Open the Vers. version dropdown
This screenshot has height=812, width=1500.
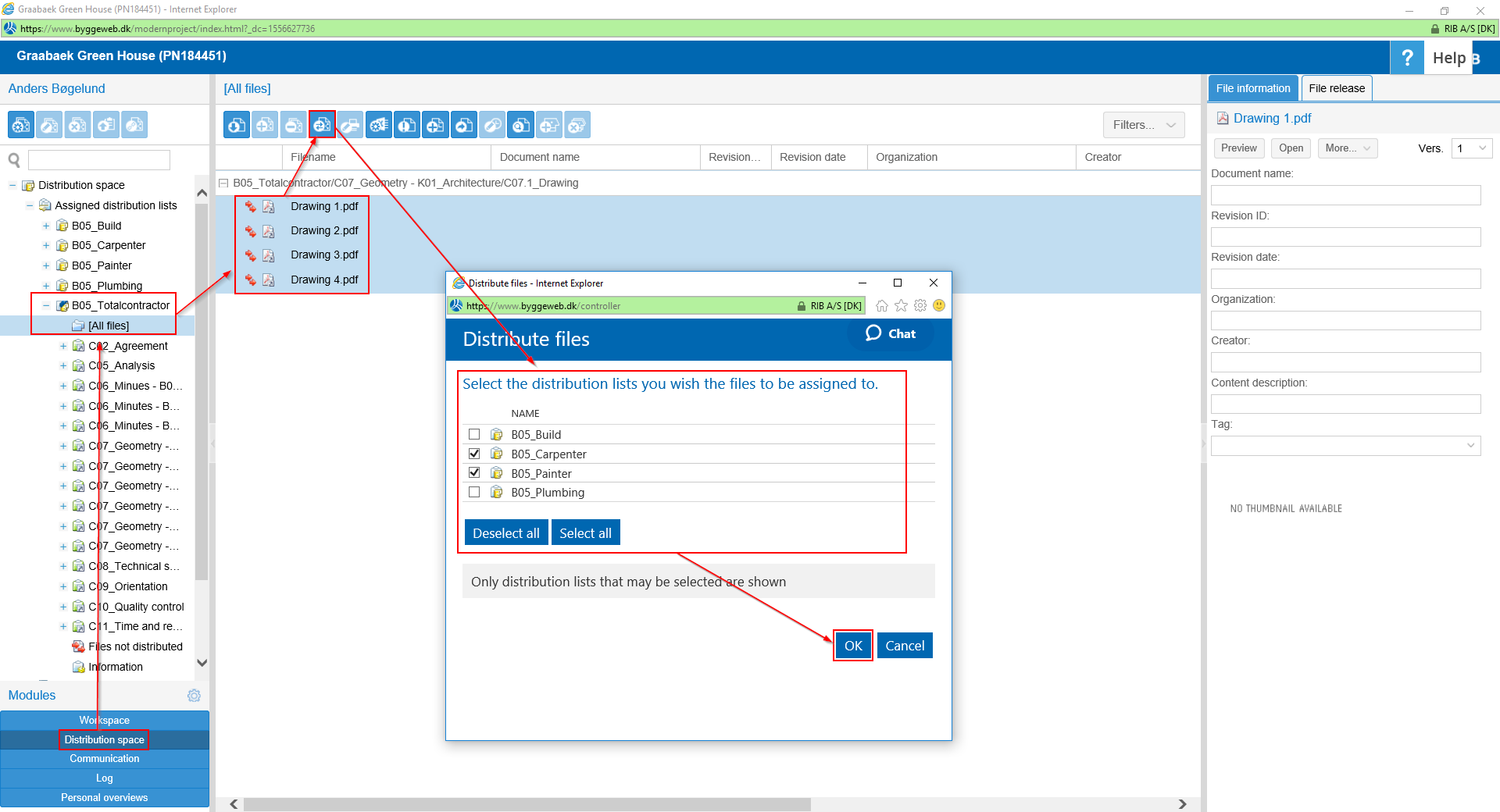[1471, 148]
